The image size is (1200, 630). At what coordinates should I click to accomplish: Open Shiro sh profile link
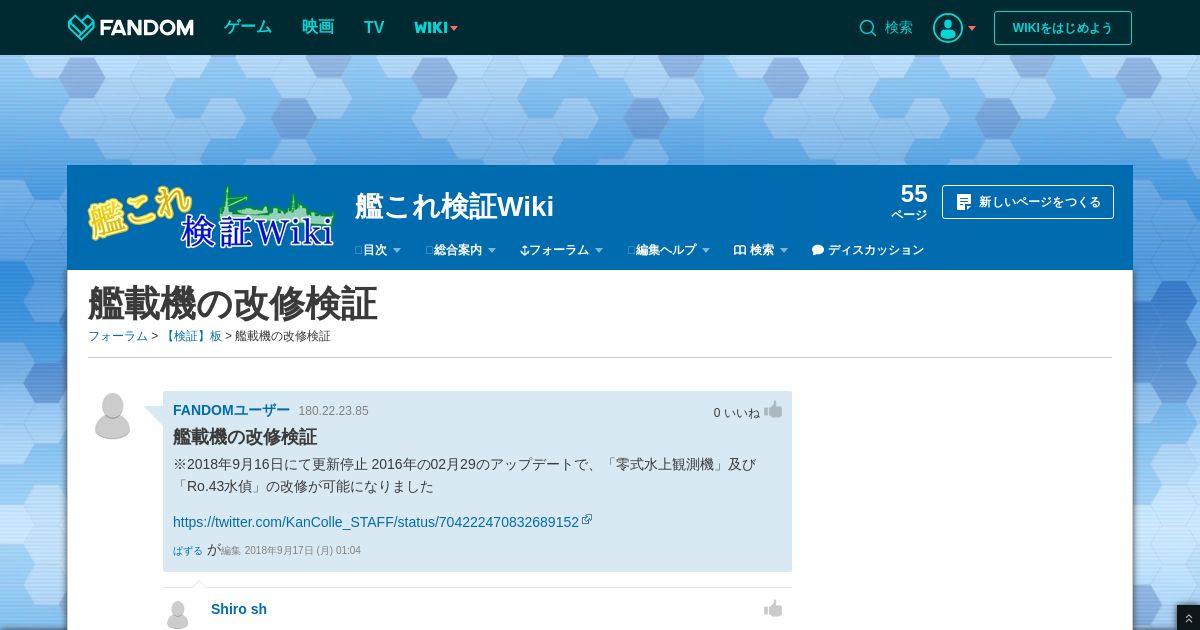(x=239, y=609)
